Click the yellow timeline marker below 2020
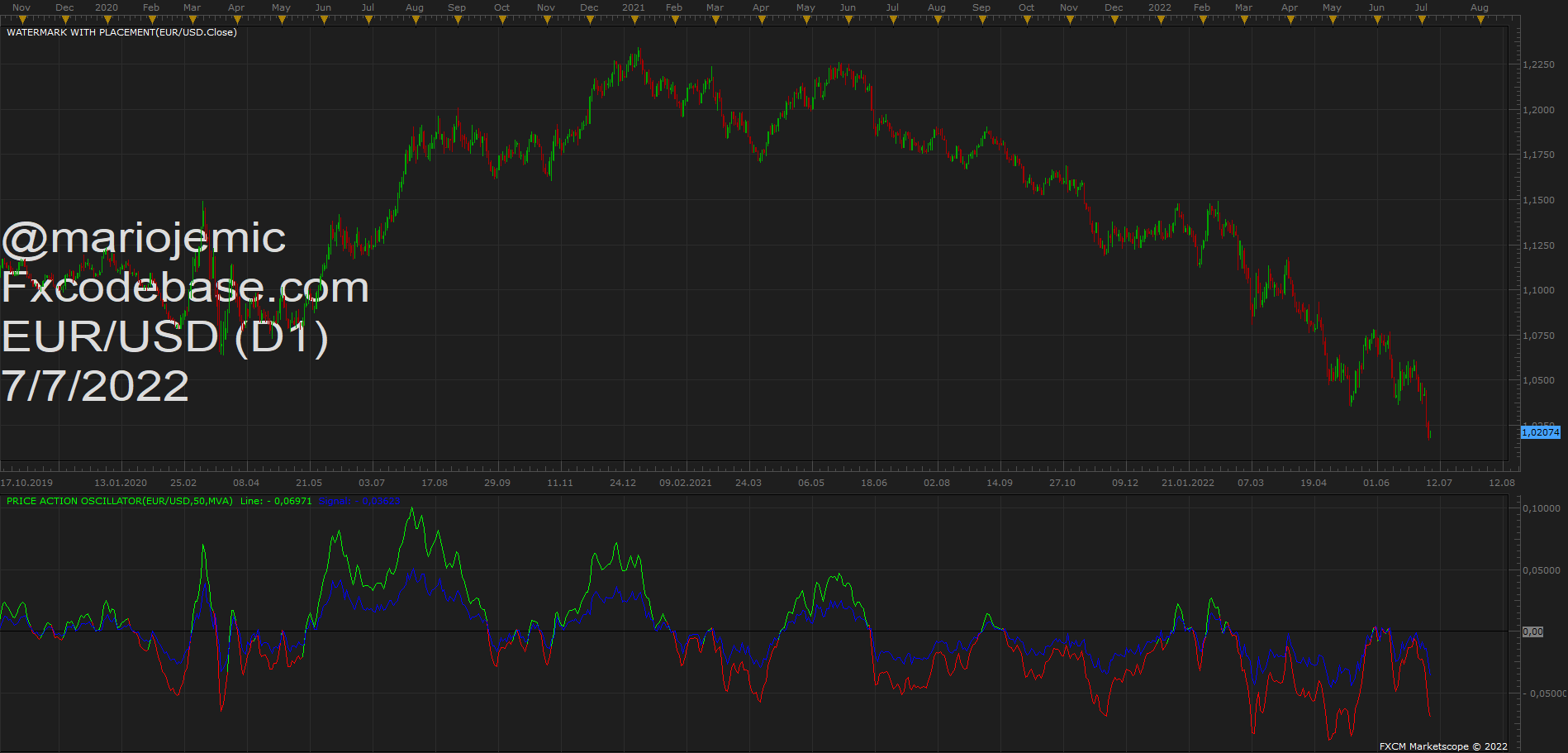1568x753 pixels. click(107, 20)
